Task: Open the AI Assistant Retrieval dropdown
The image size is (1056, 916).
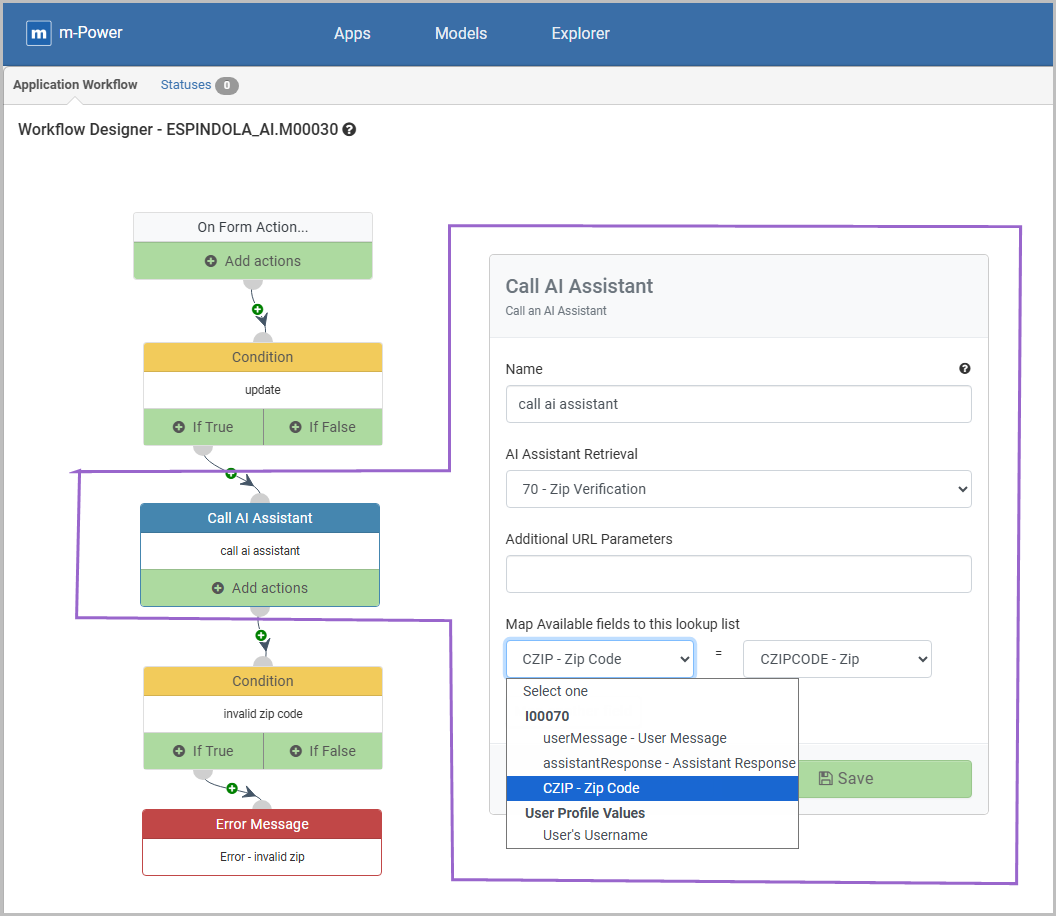Action: (x=738, y=489)
